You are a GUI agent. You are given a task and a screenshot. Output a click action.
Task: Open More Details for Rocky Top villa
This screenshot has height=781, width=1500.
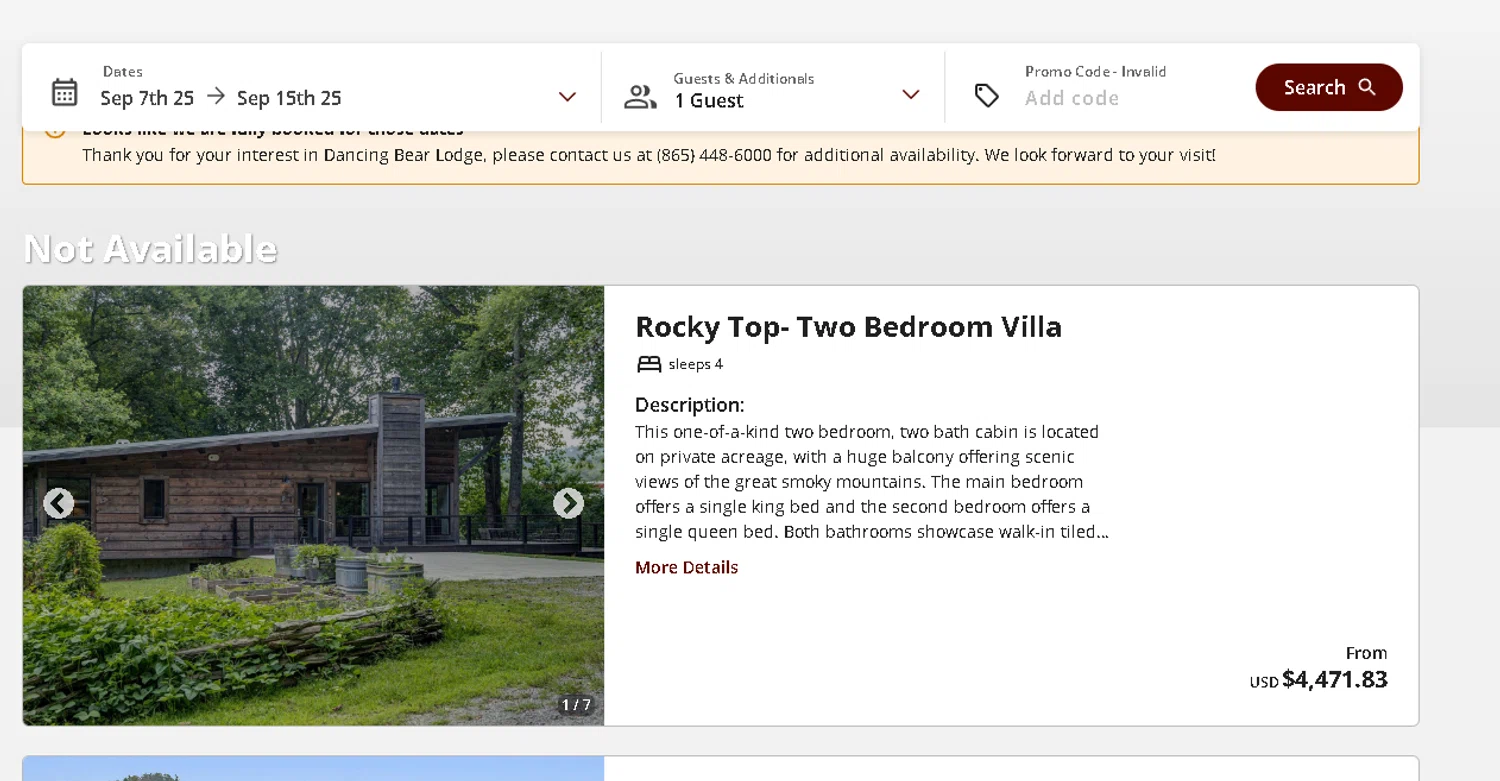tap(687, 567)
